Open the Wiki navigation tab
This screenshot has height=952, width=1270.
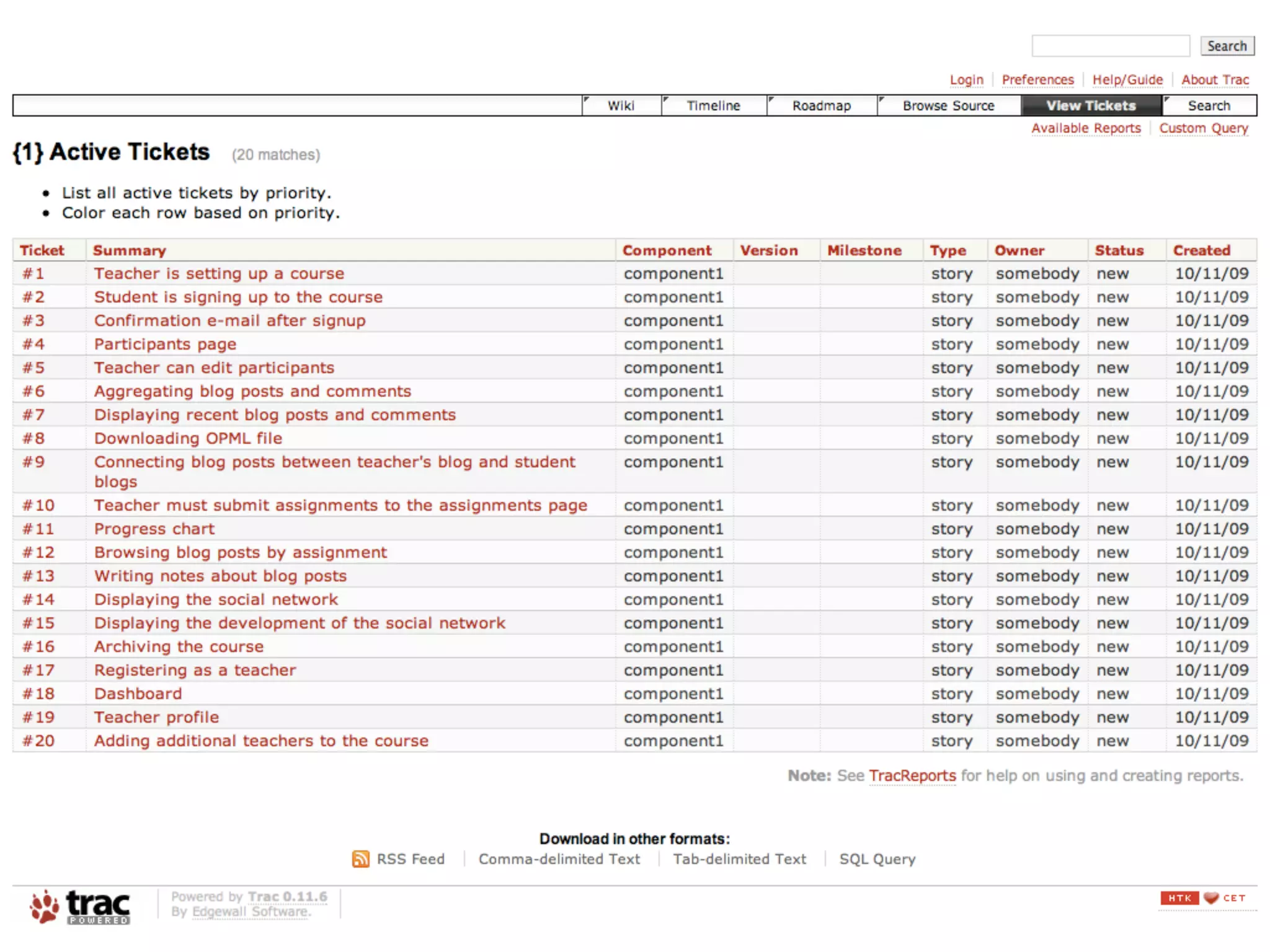pos(621,106)
